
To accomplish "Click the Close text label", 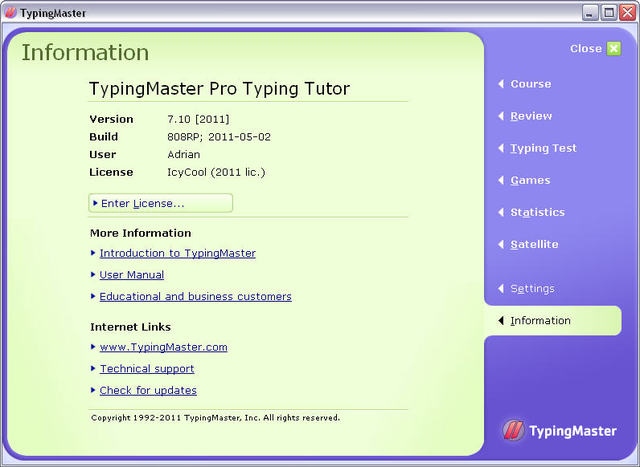I will click(586, 49).
